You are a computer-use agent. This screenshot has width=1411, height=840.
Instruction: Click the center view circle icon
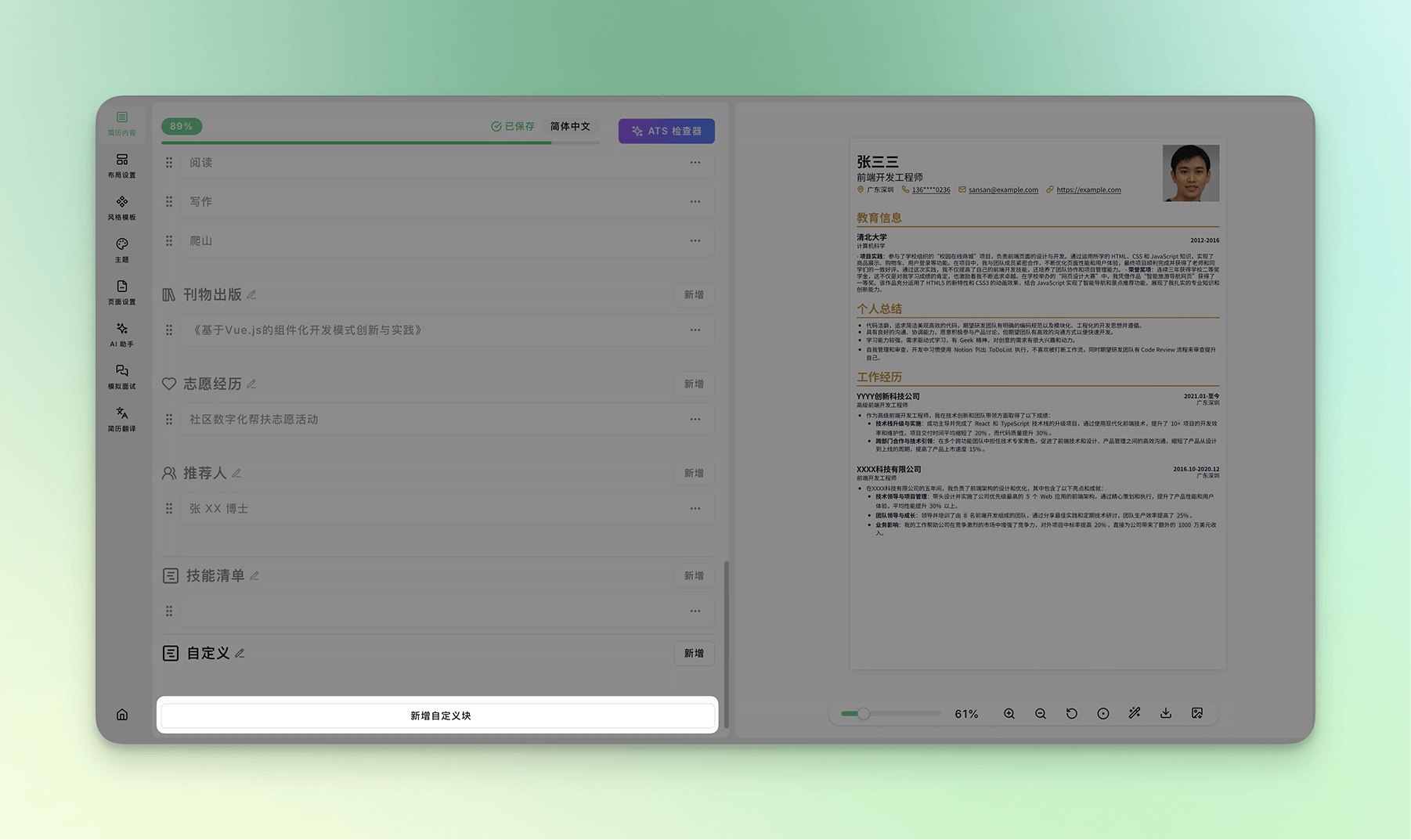coord(1103,713)
